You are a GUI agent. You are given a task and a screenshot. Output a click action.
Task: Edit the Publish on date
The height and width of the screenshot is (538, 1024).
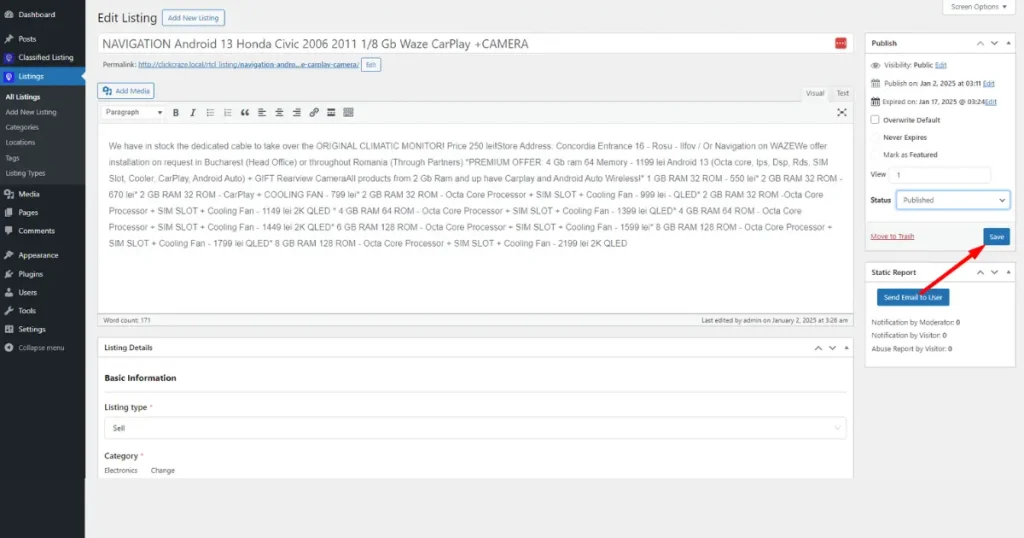pos(989,84)
